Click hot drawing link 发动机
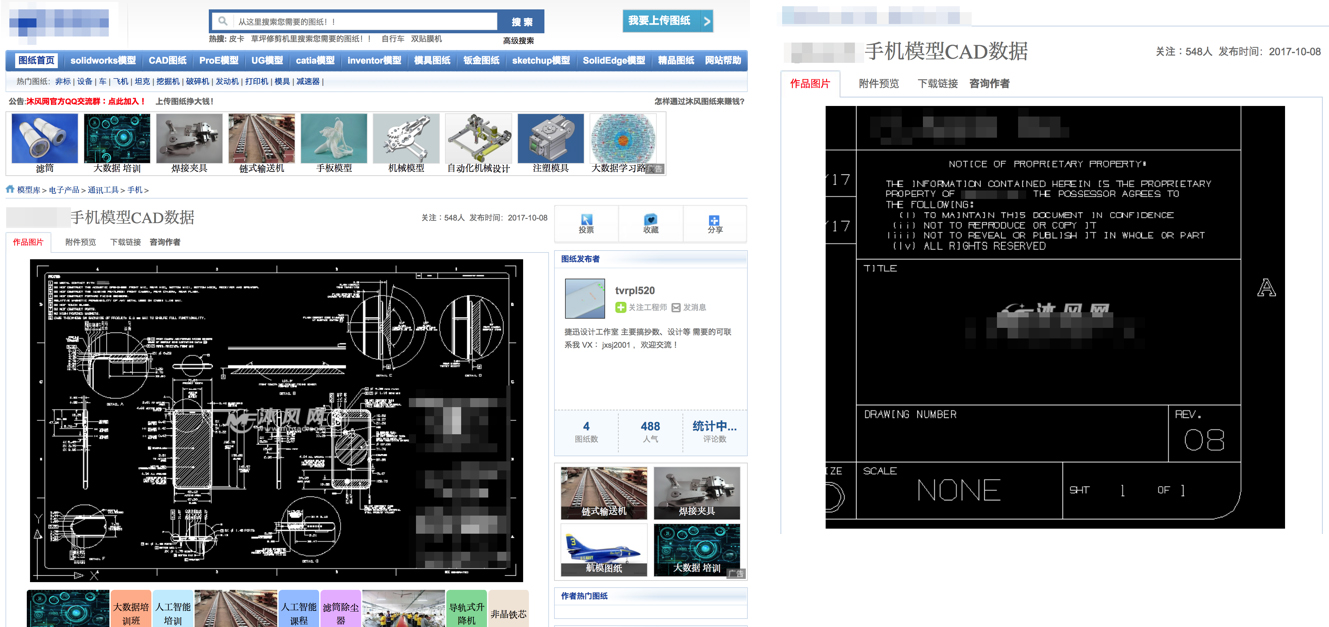This screenshot has width=1329, height=627. tap(227, 82)
